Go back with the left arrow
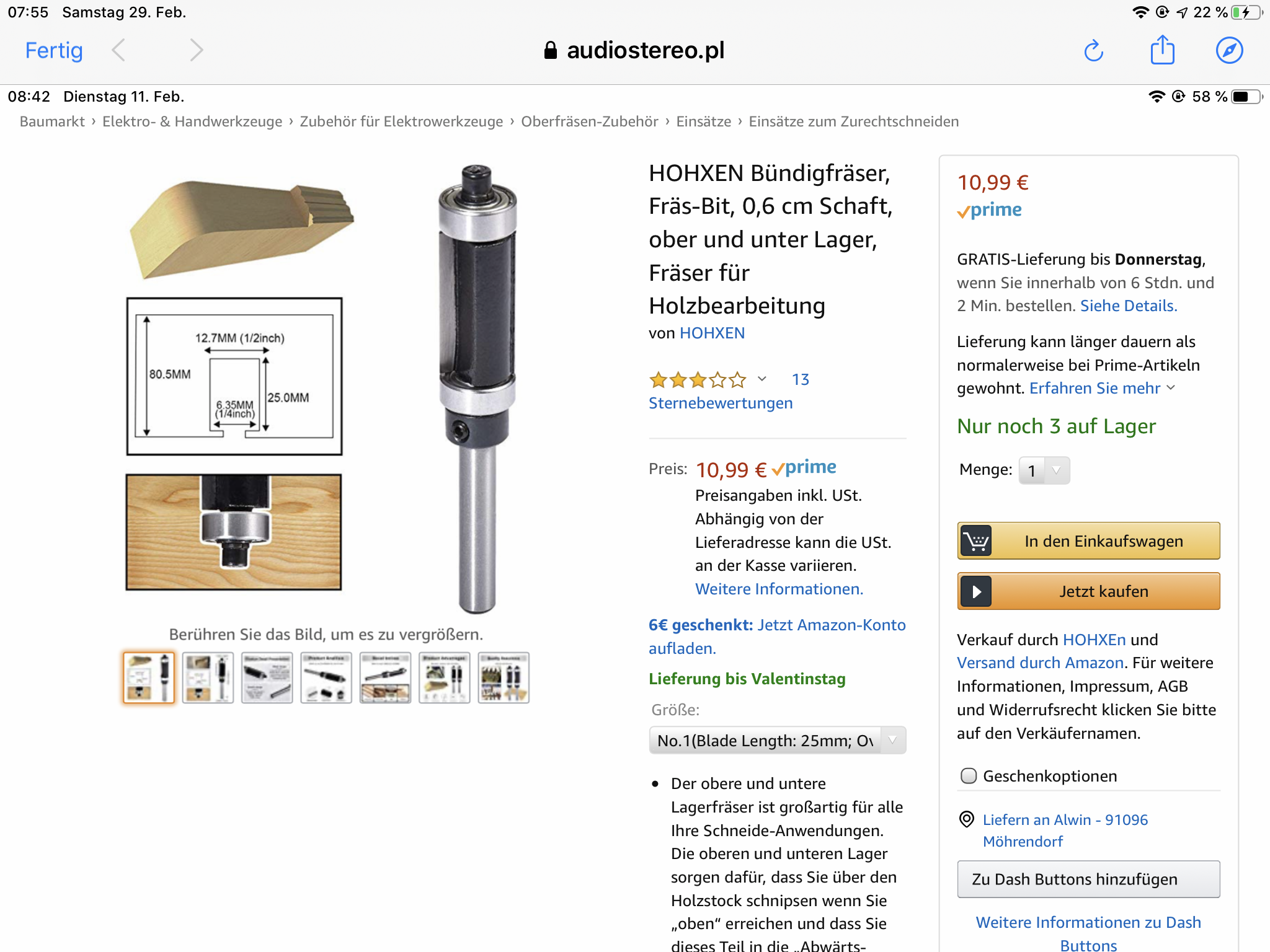1270x952 pixels. (x=119, y=50)
